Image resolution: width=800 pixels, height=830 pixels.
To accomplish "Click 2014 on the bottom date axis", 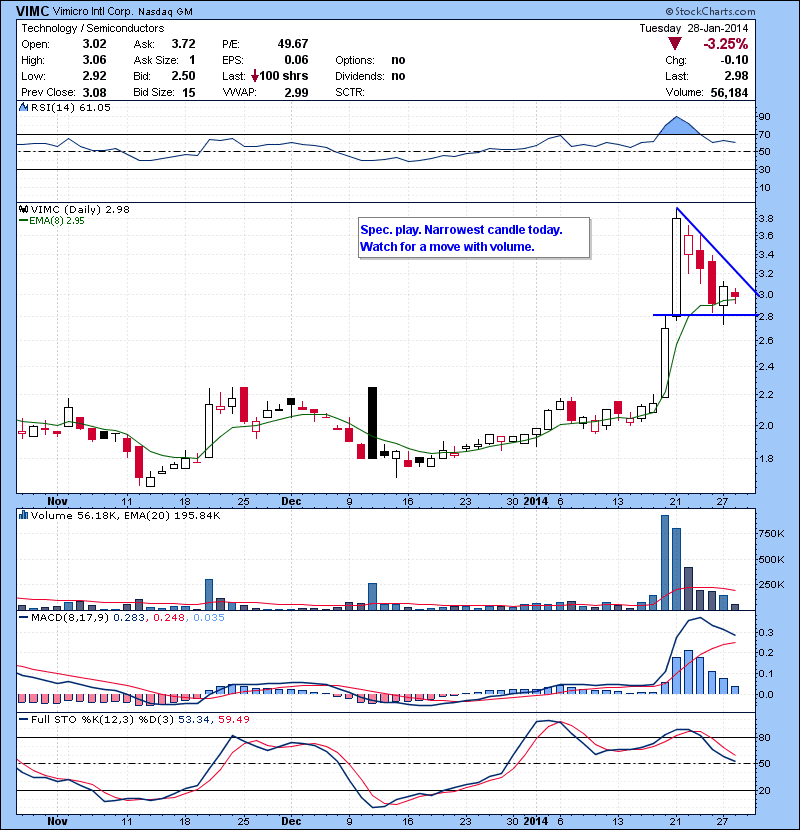I will [535, 821].
